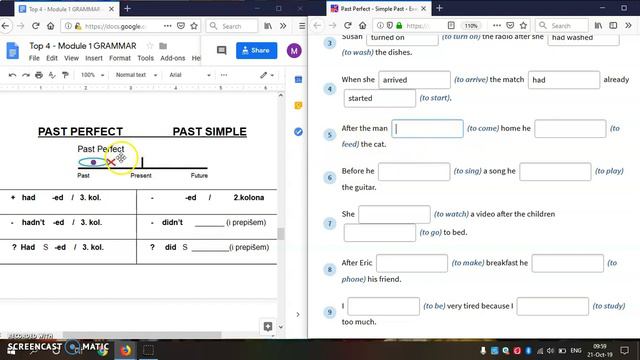The image size is (640, 360).
Task: Click the Google Docs home icon
Action: [x=13, y=51]
